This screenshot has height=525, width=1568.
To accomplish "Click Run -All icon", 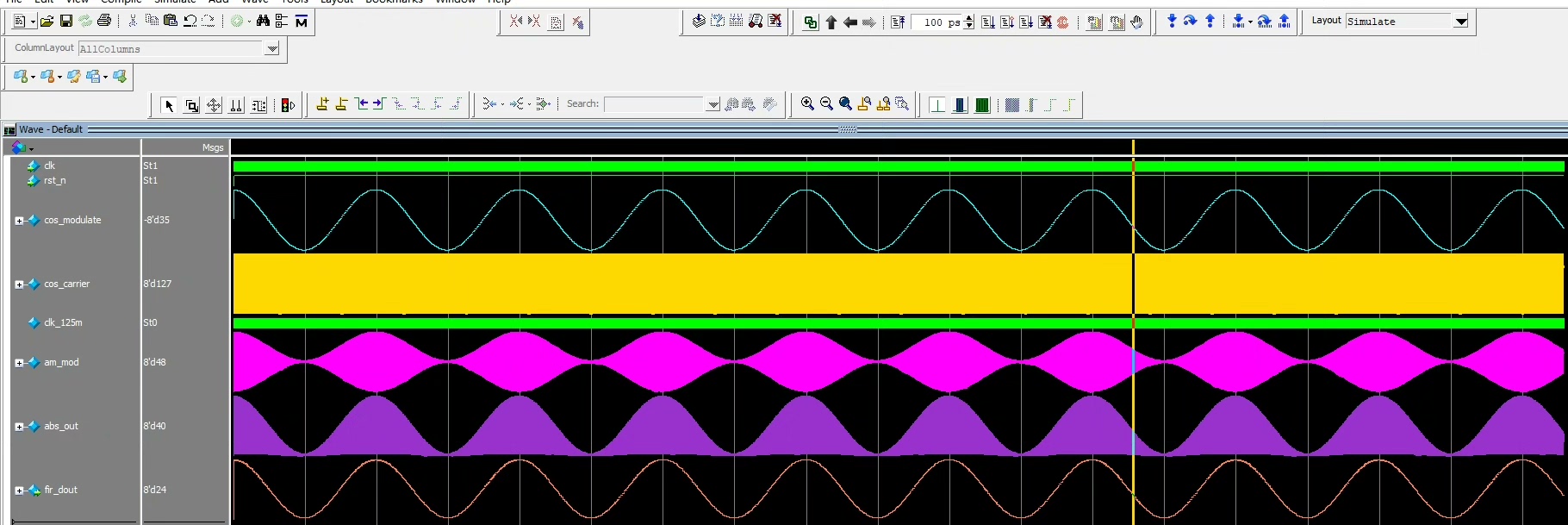I will coord(1026,22).
